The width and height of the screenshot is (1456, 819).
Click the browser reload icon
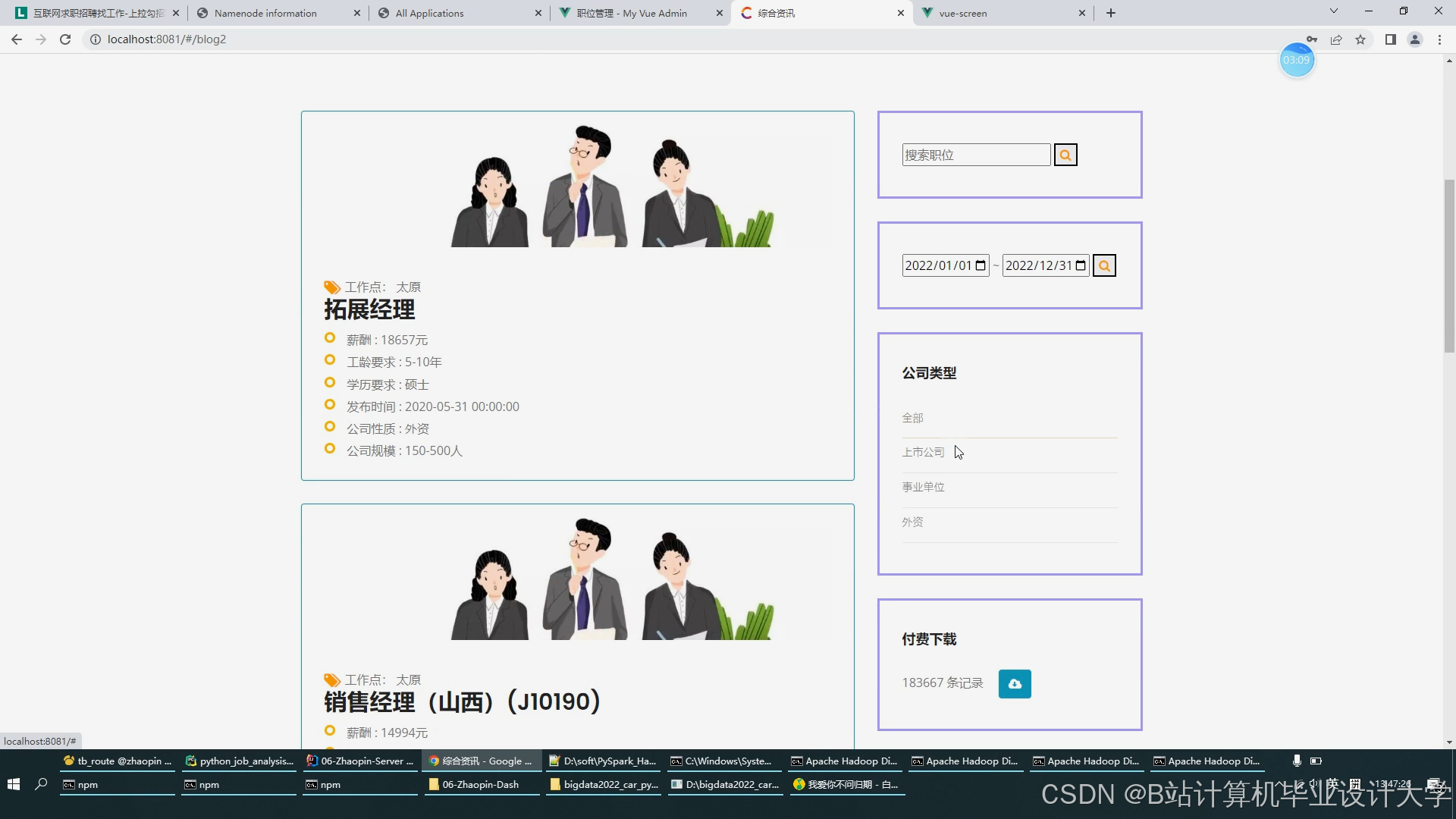click(65, 39)
